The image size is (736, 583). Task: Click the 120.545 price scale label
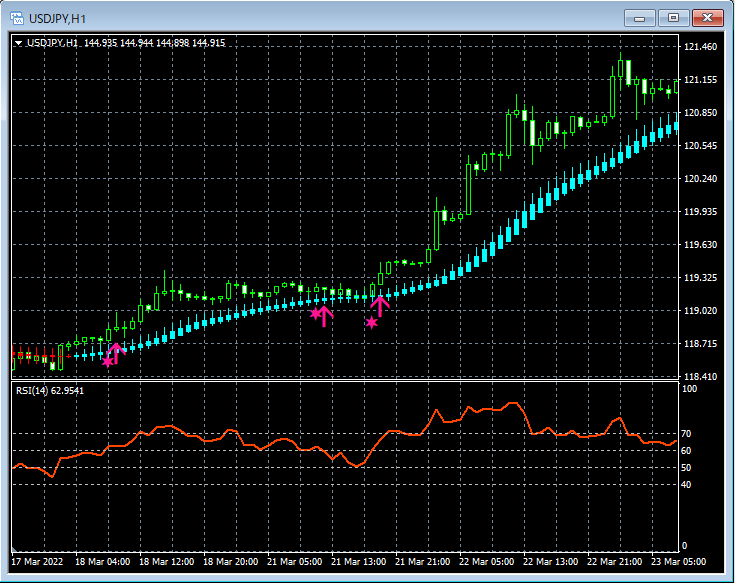coord(700,146)
